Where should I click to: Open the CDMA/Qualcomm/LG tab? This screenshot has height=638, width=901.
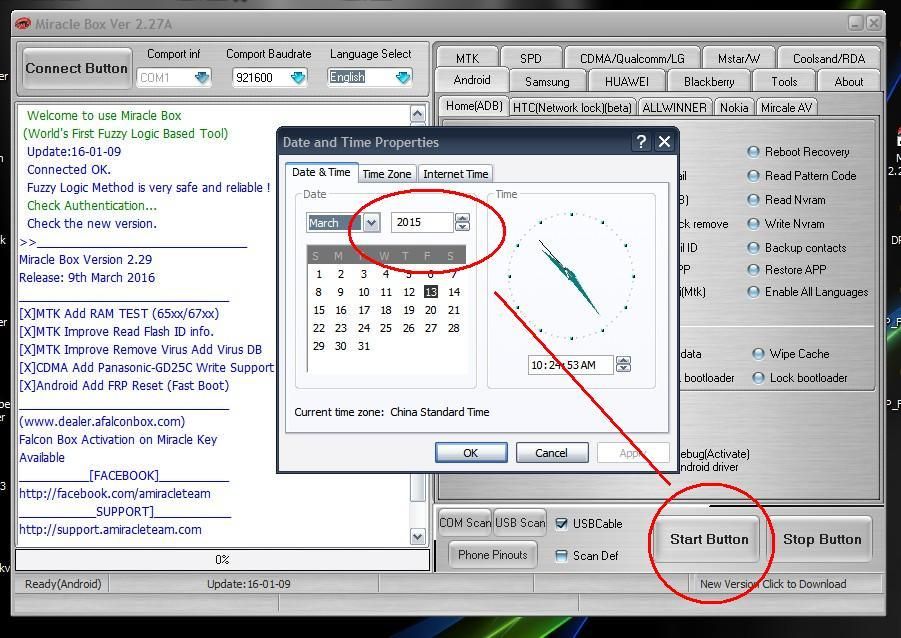coord(632,58)
